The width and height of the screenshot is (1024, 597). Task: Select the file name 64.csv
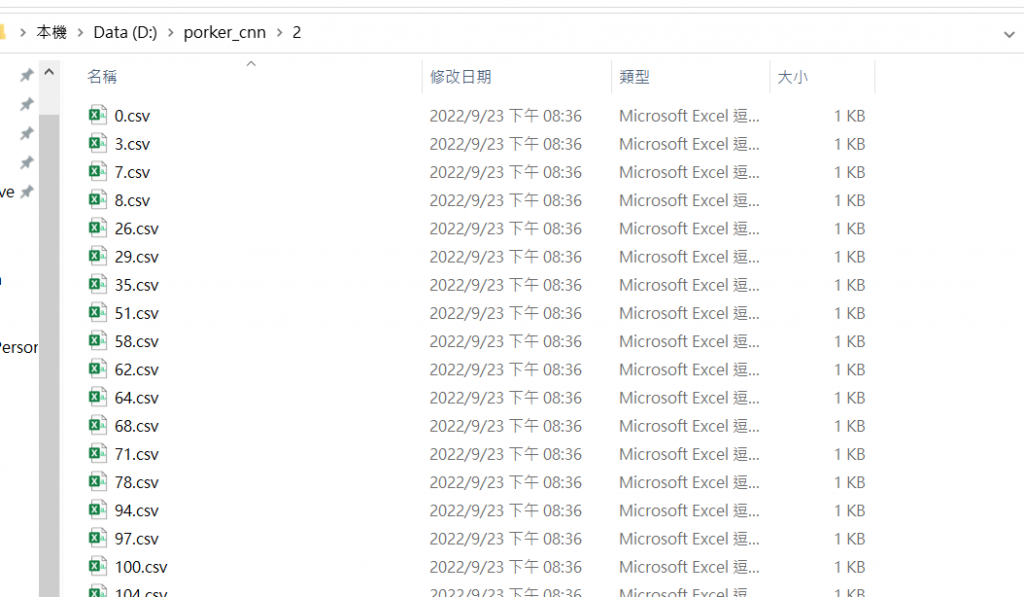click(x=136, y=397)
